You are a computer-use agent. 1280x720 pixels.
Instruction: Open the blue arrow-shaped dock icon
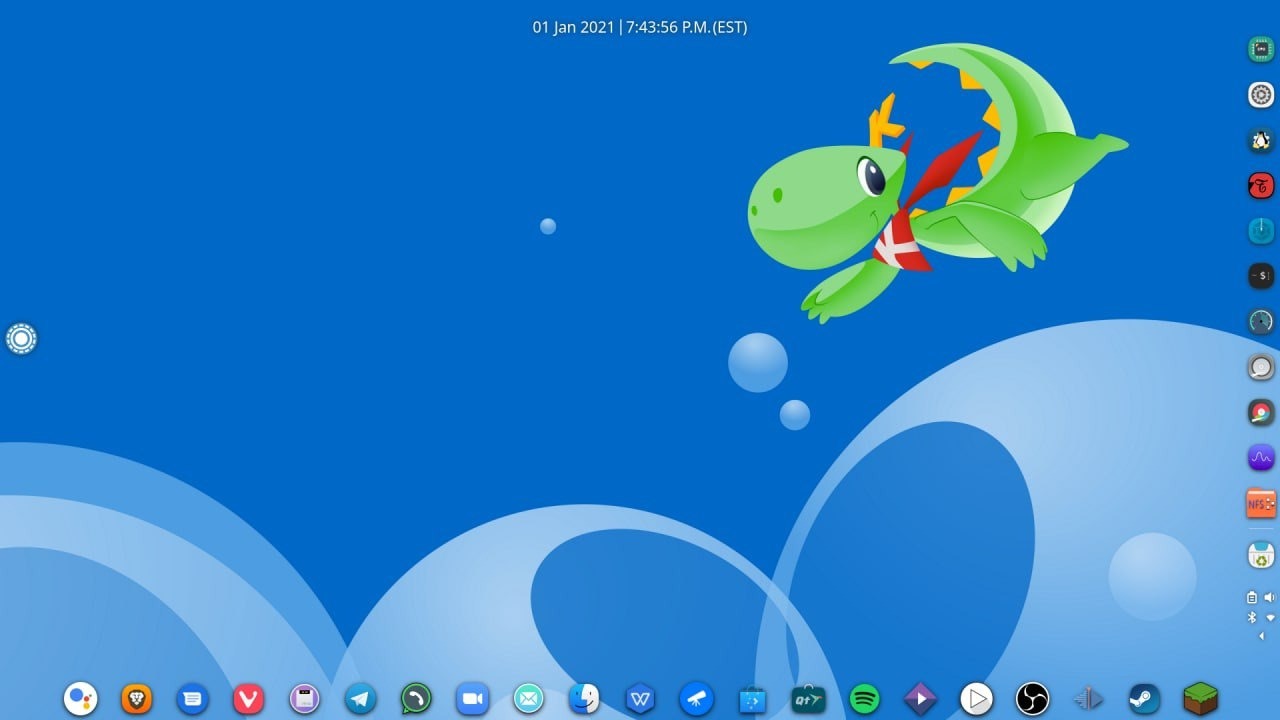pos(1088,698)
